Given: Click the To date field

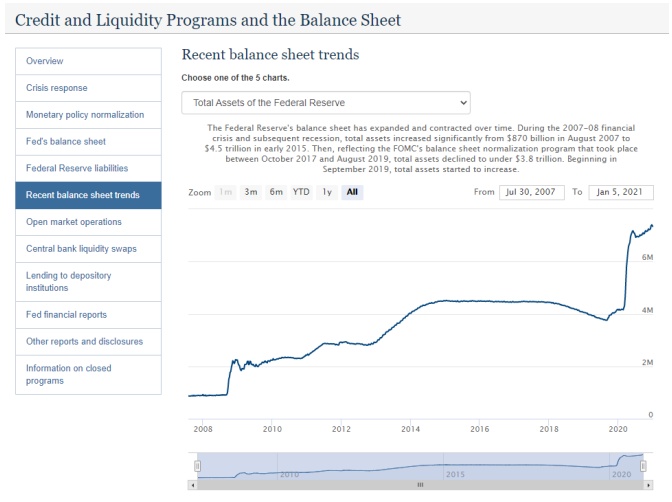Looking at the screenshot, I should click(620, 192).
